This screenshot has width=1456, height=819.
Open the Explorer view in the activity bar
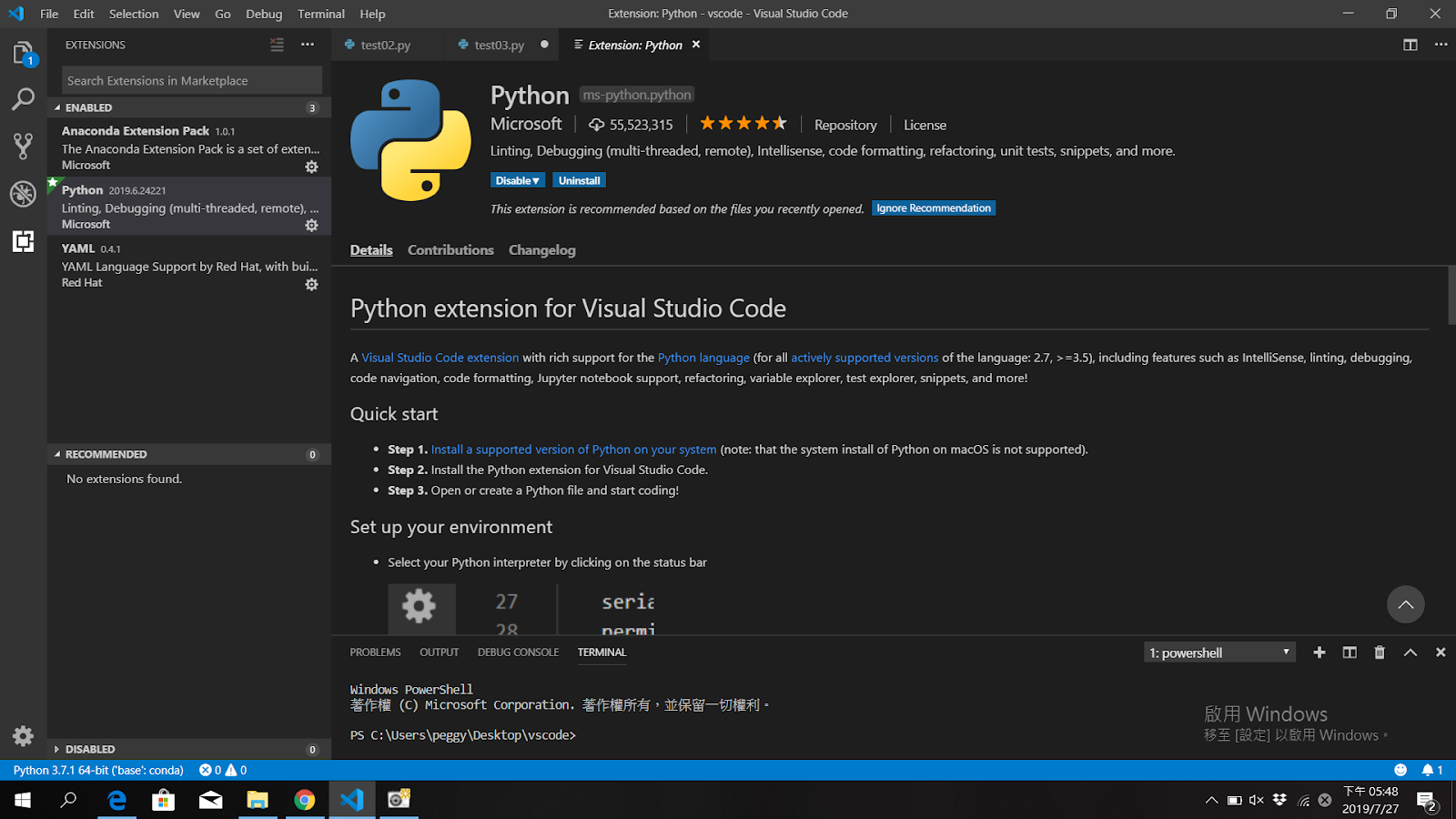[x=23, y=53]
